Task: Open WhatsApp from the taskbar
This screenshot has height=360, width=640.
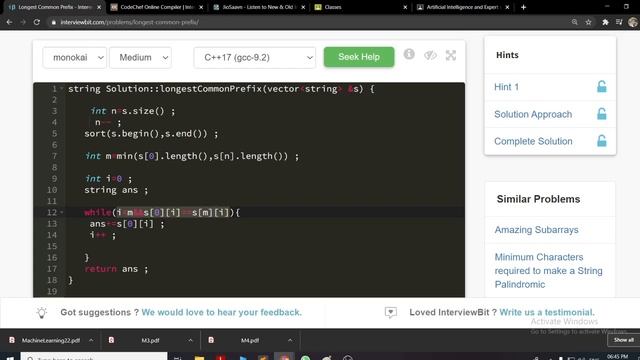Action: [305, 357]
